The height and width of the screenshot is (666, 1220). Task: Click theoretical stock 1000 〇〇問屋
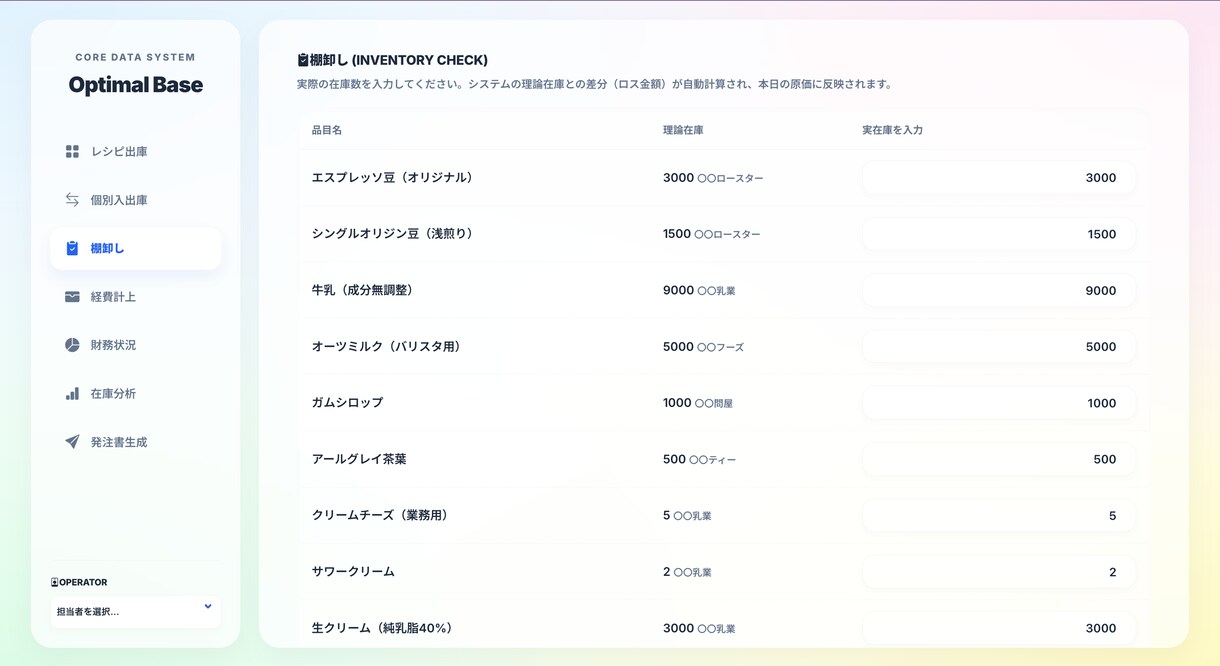point(697,403)
